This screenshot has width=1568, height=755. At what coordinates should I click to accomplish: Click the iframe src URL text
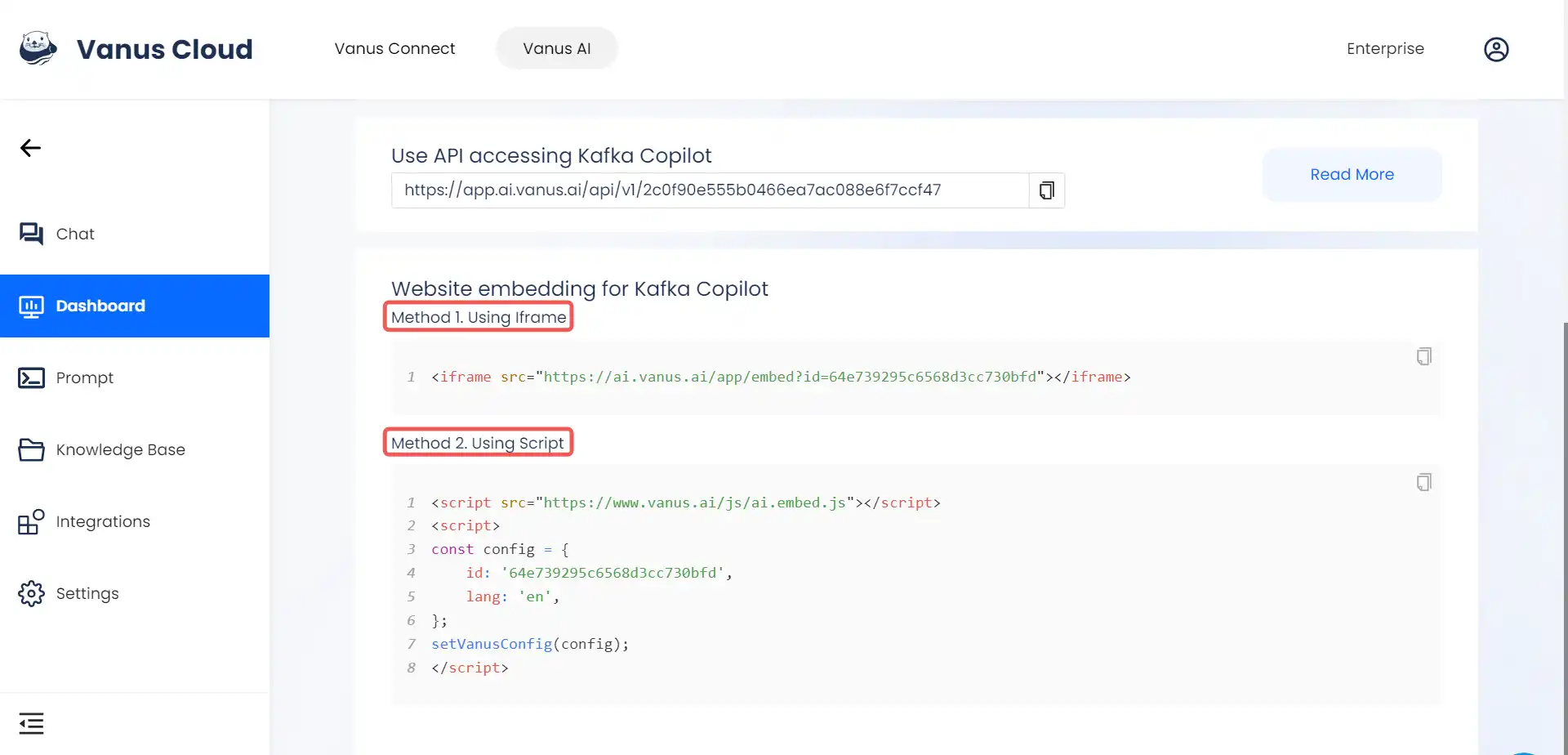click(x=790, y=377)
